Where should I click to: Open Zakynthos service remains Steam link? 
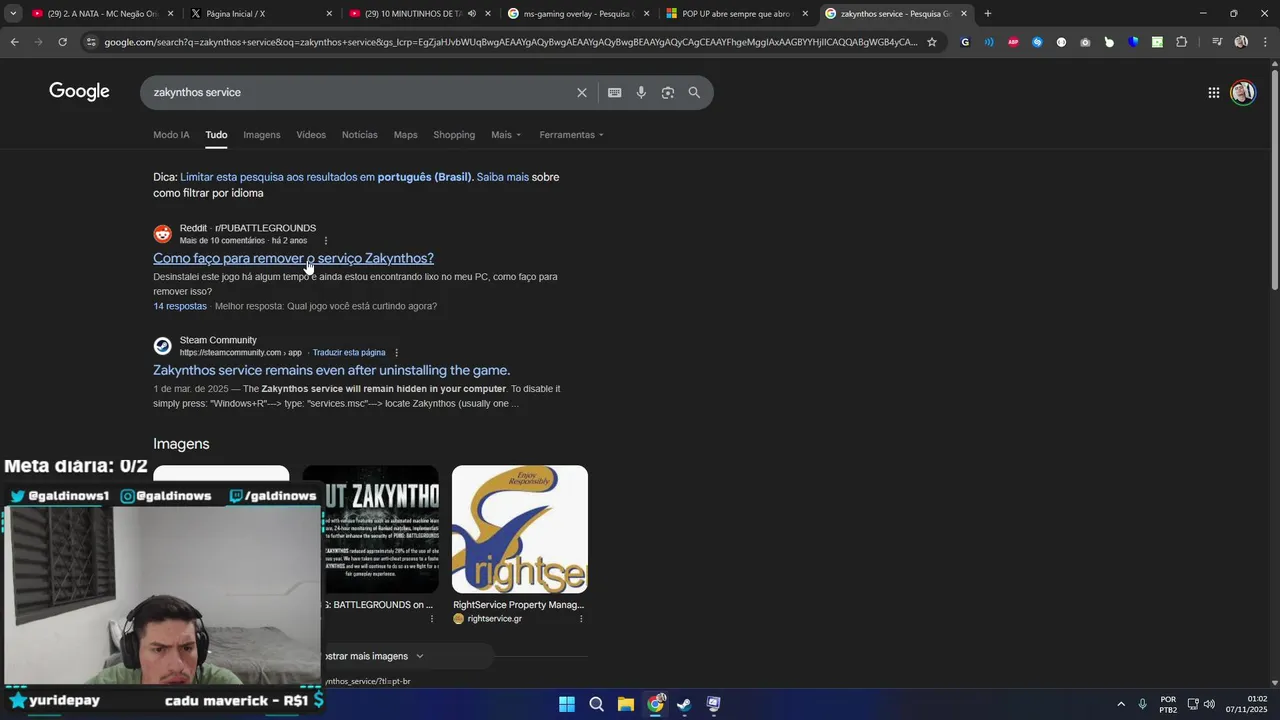pos(331,370)
